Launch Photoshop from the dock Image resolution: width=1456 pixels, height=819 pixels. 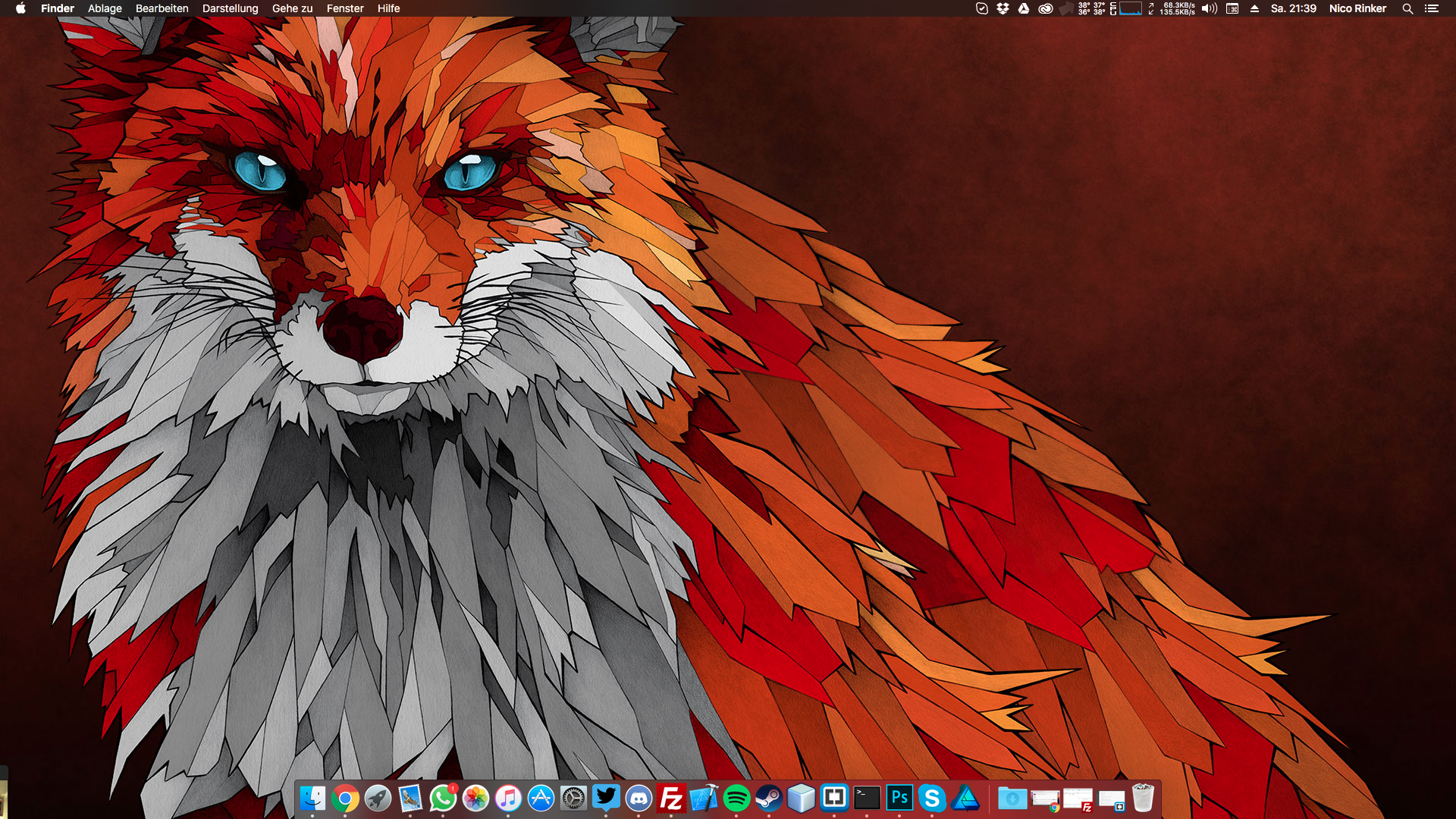tap(899, 798)
